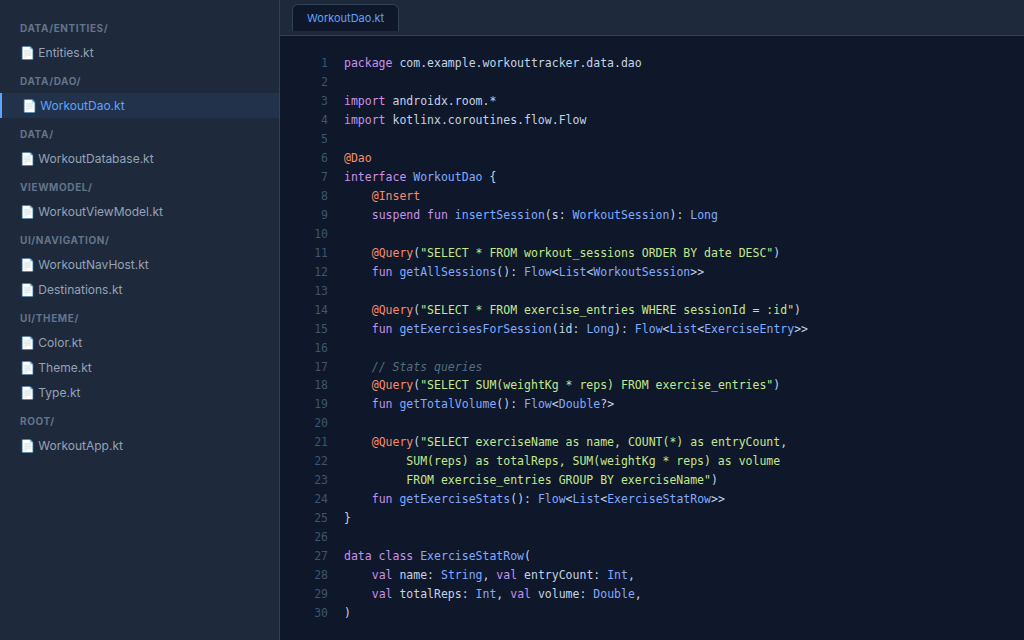Click the DATA/ENTITIES/ section header
Viewport: 1024px width, 640px height.
point(64,28)
